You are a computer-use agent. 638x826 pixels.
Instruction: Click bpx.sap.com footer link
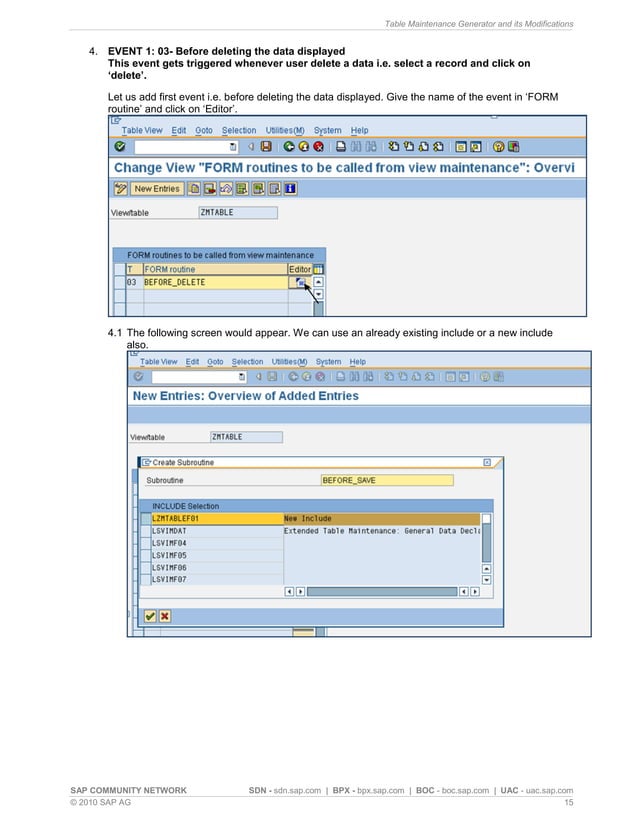[380, 790]
